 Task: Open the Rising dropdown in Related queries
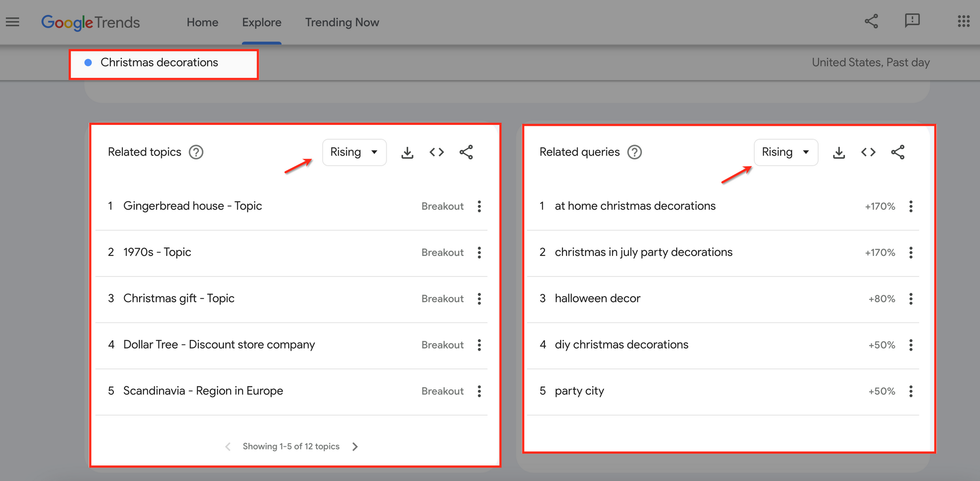click(786, 153)
